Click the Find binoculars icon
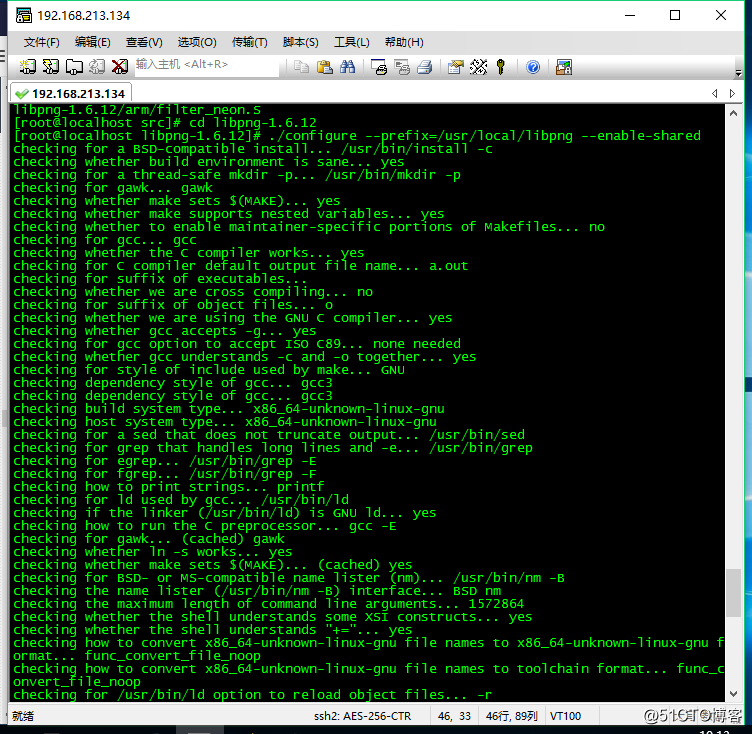This screenshot has width=752, height=734. tap(347, 67)
